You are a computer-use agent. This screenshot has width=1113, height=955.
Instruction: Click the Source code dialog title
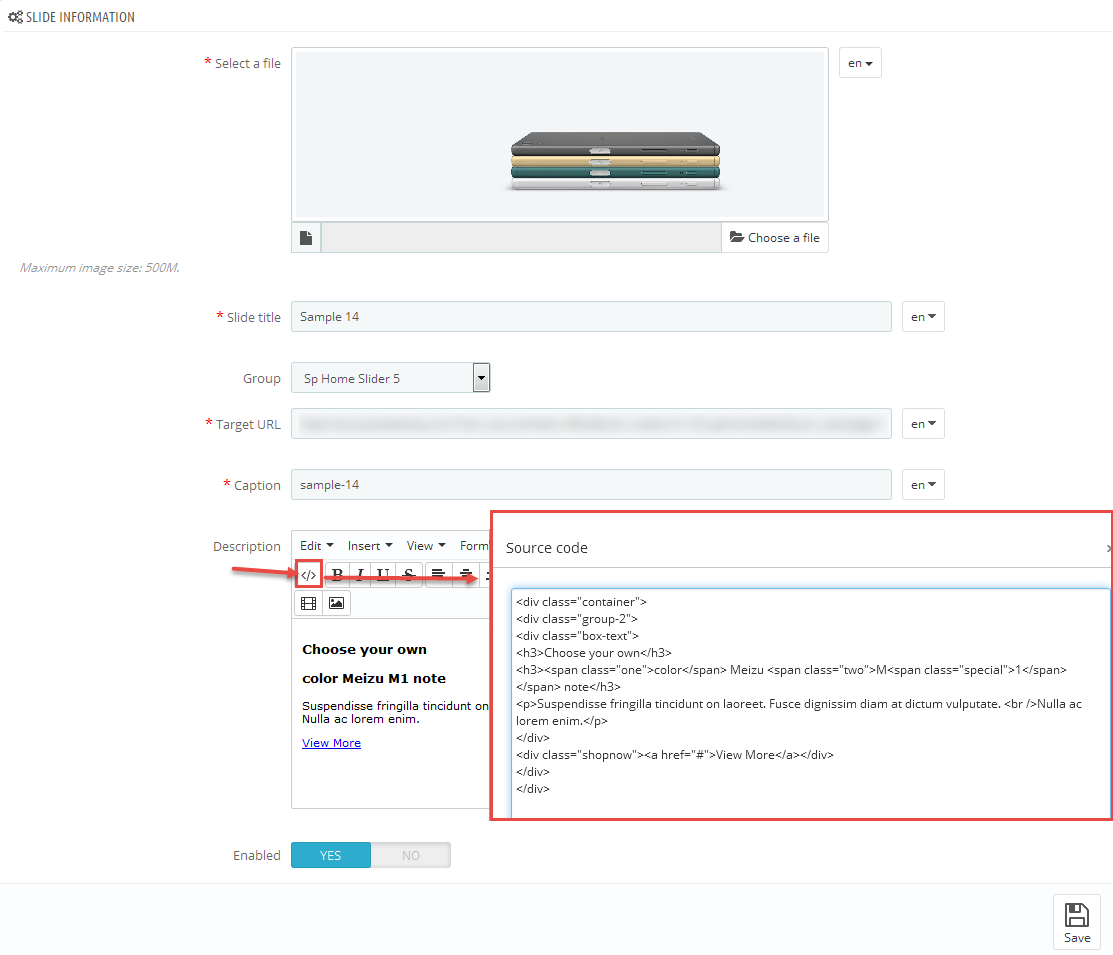(547, 548)
